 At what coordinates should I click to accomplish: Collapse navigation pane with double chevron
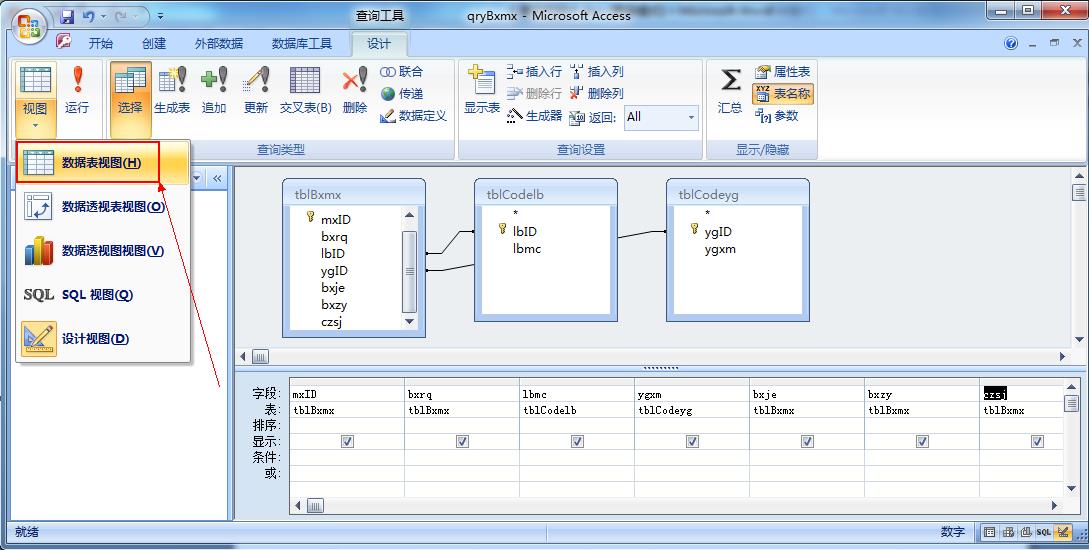217,178
